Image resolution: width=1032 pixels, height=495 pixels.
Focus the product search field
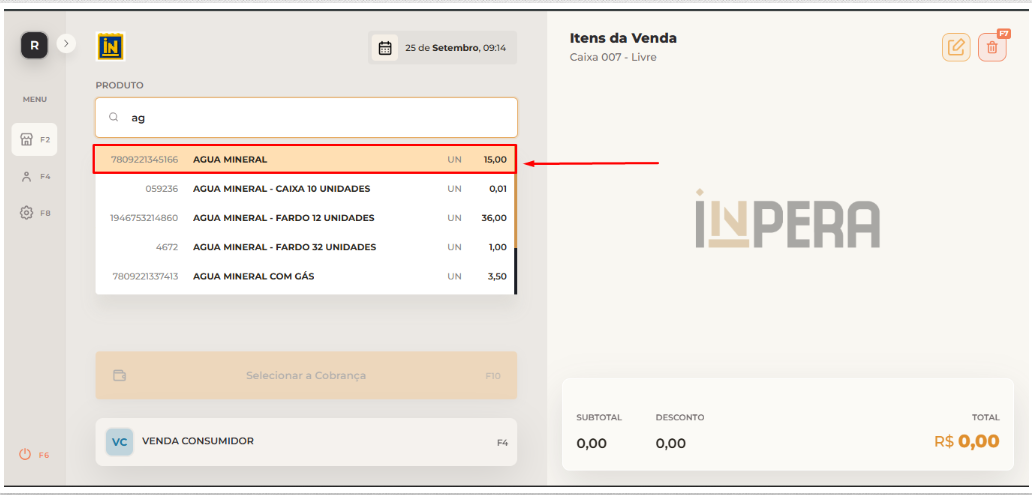[x=306, y=118]
